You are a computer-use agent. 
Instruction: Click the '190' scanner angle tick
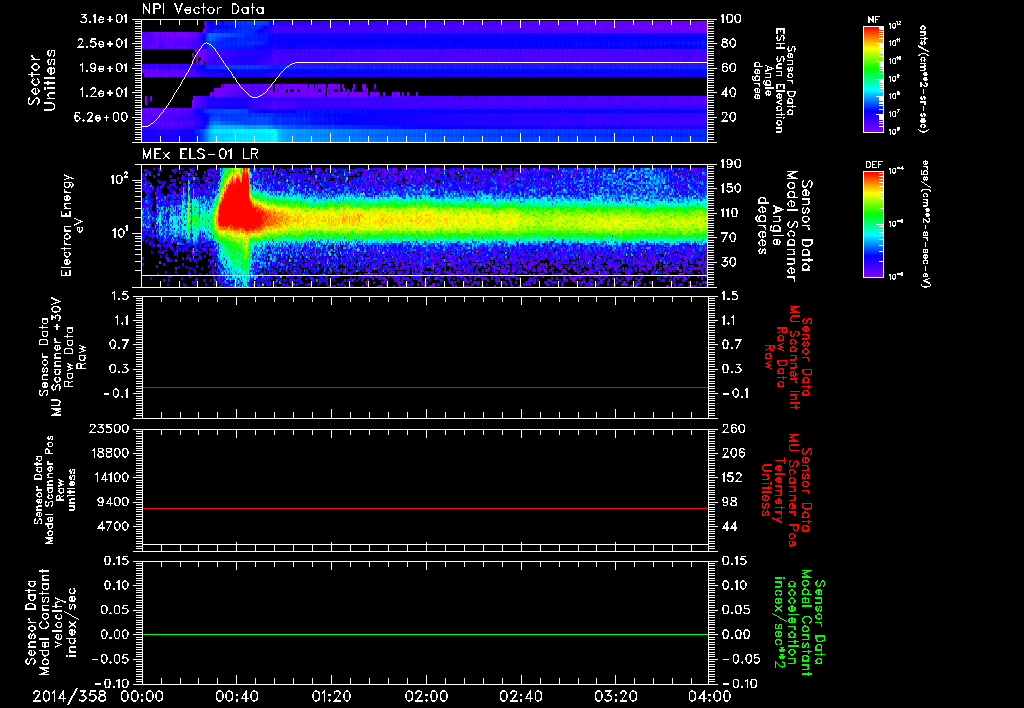pos(731,164)
